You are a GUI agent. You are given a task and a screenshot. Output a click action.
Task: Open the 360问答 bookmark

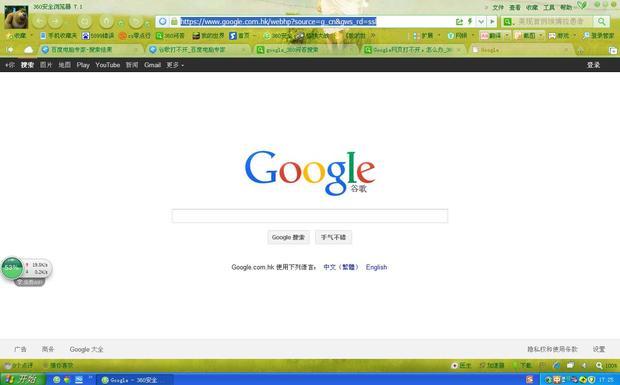click(x=170, y=36)
